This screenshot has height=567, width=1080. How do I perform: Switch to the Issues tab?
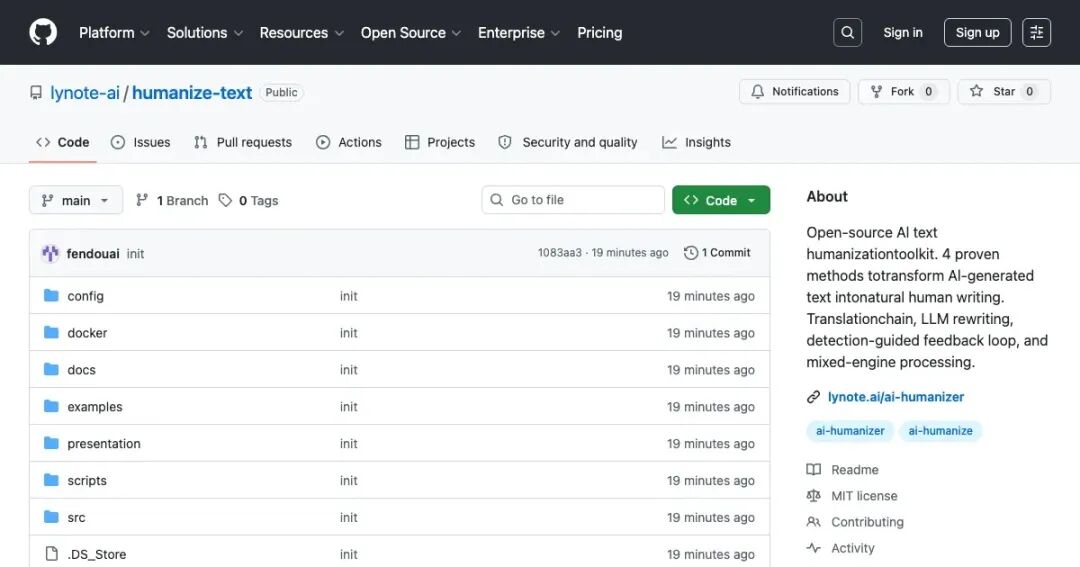point(141,143)
